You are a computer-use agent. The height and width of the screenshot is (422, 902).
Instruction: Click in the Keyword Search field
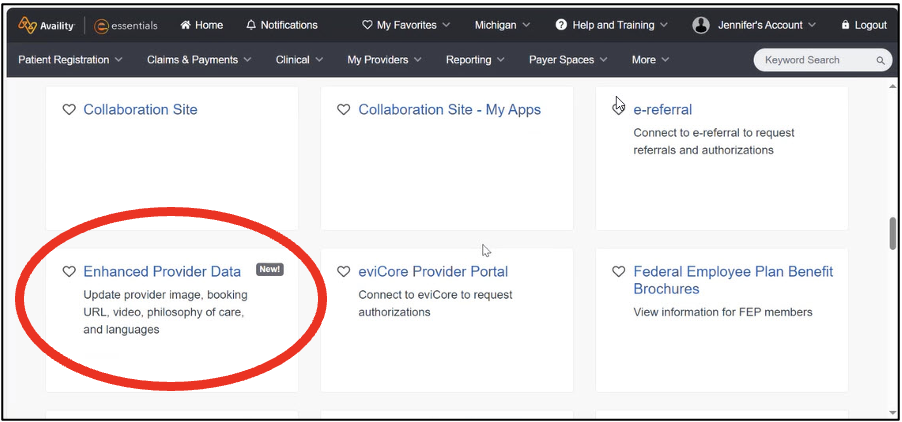click(x=823, y=60)
